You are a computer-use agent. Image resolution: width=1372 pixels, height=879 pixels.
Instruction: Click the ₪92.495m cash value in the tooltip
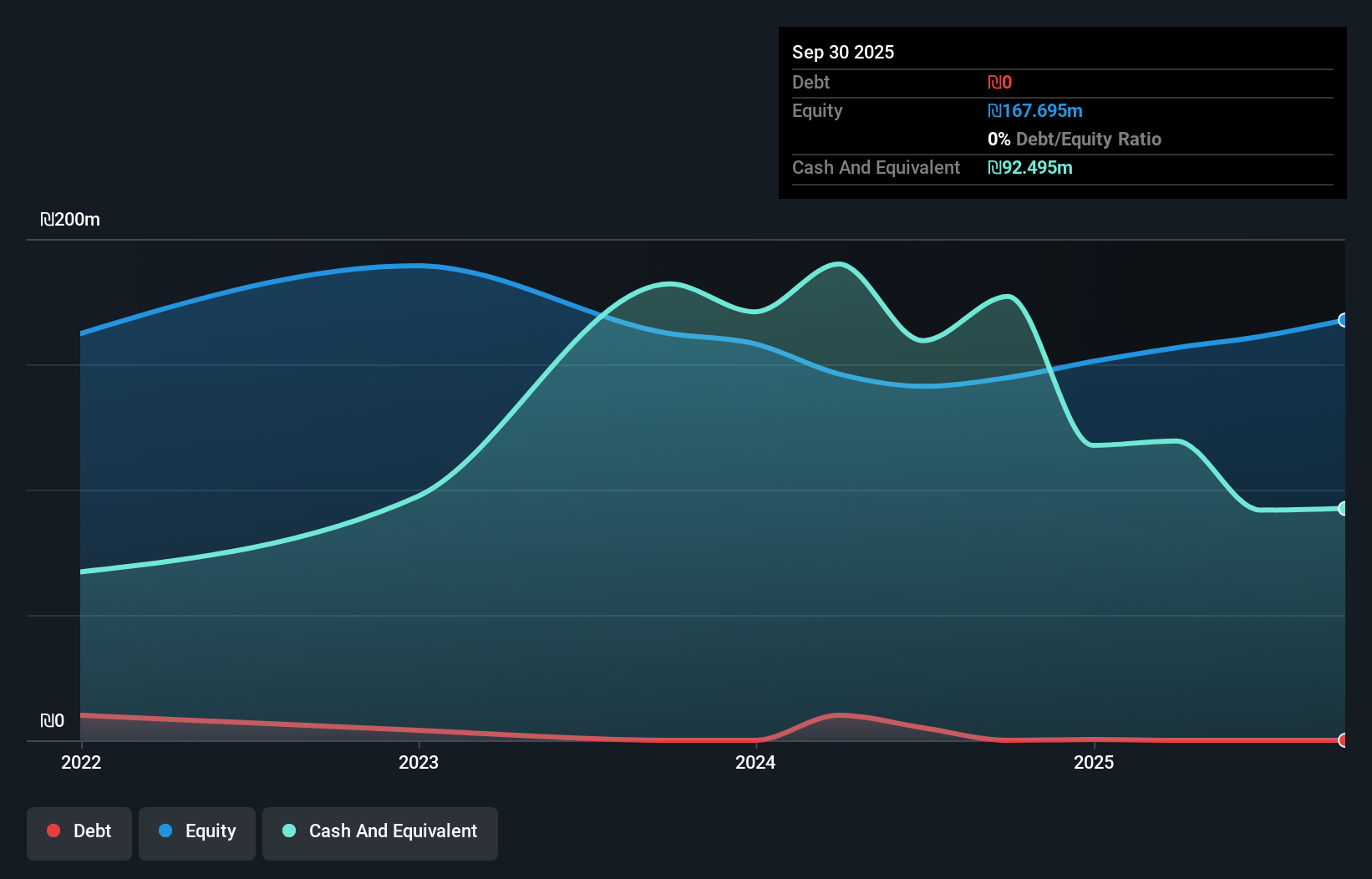click(1030, 167)
